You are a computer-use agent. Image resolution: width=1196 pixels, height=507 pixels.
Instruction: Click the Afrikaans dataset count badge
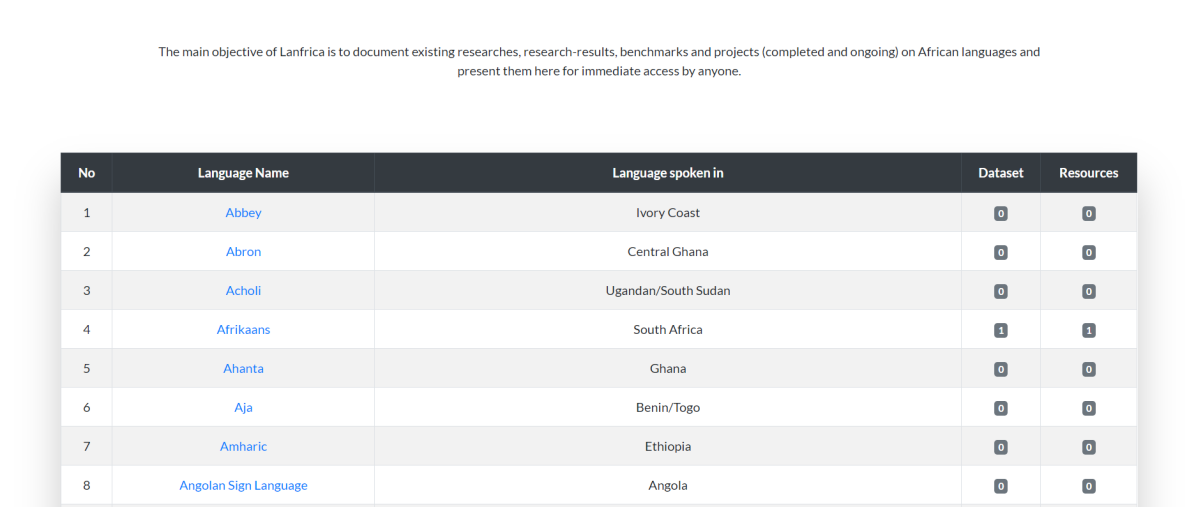click(1001, 330)
